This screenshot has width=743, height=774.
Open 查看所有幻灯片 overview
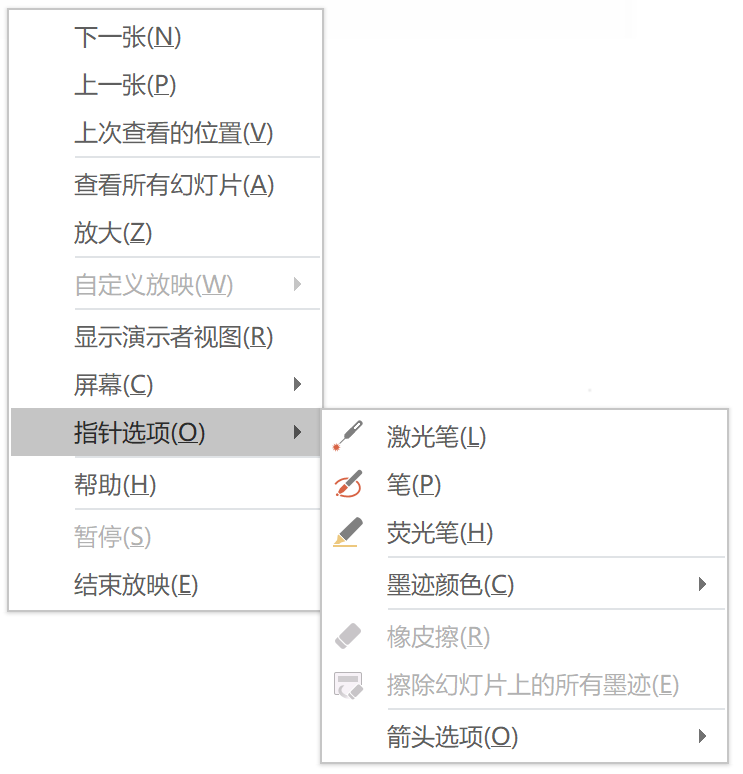(x=174, y=185)
